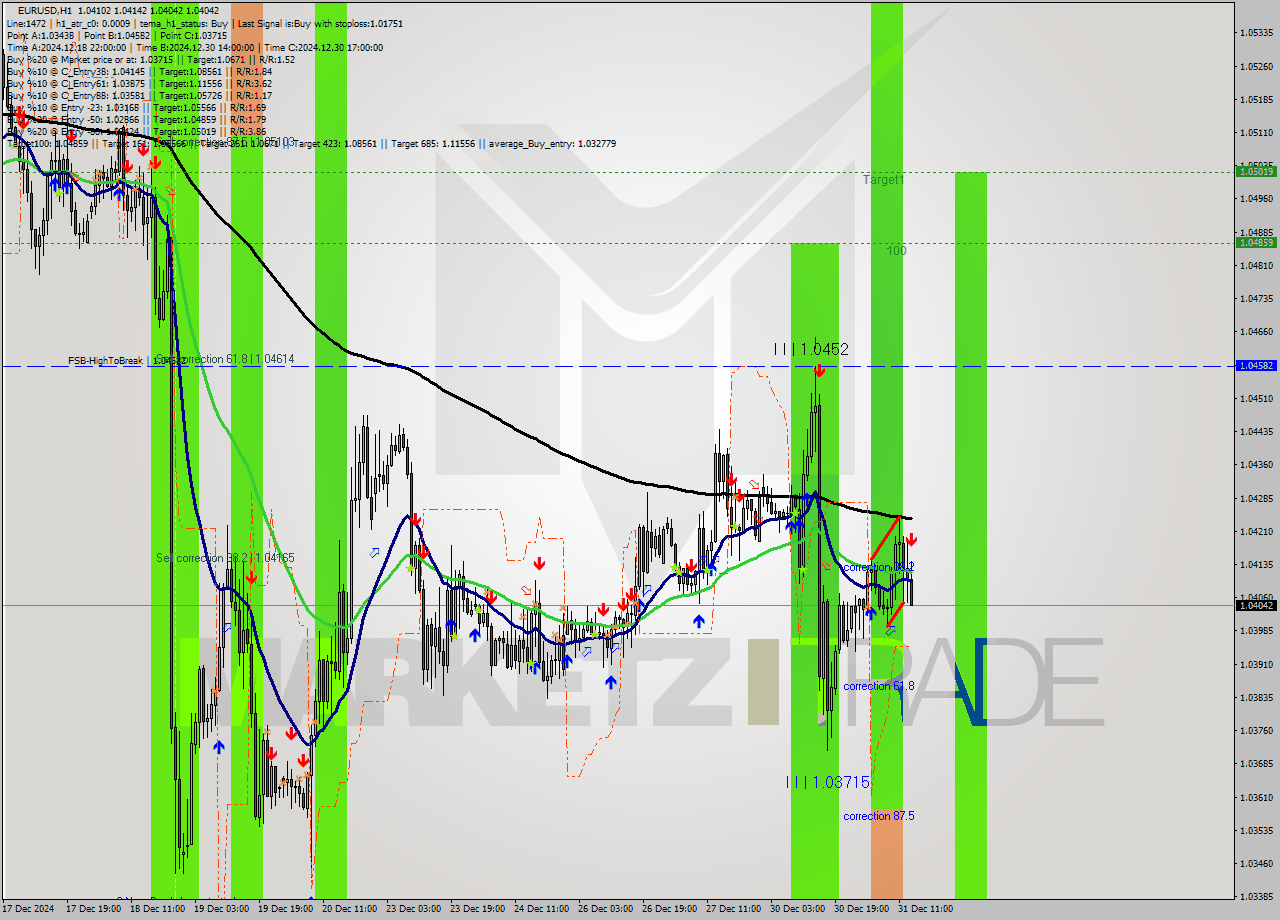Click the '30 Dec 19:00' time axis label
The height and width of the screenshot is (920, 1280).
[x=861, y=909]
